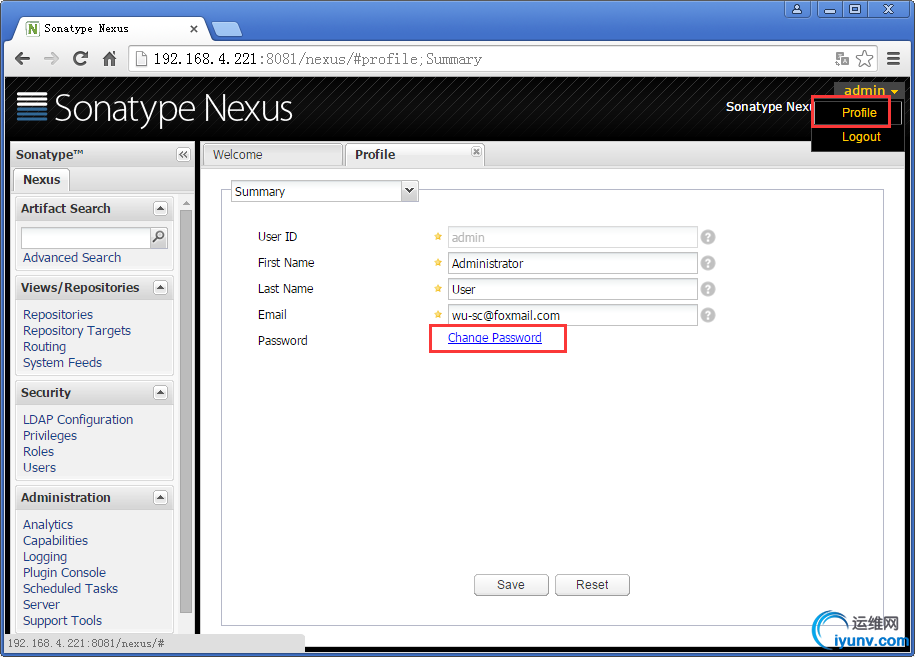Open Users link

click(39, 467)
